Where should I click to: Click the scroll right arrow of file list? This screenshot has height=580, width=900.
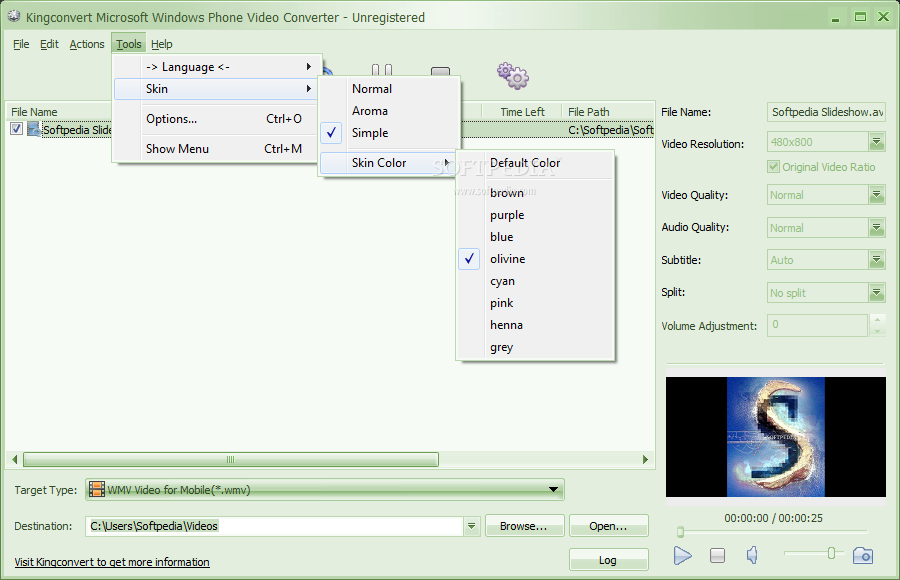(645, 459)
